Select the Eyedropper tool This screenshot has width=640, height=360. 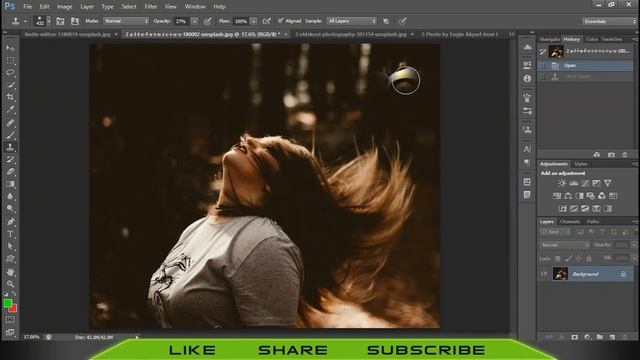coord(10,109)
